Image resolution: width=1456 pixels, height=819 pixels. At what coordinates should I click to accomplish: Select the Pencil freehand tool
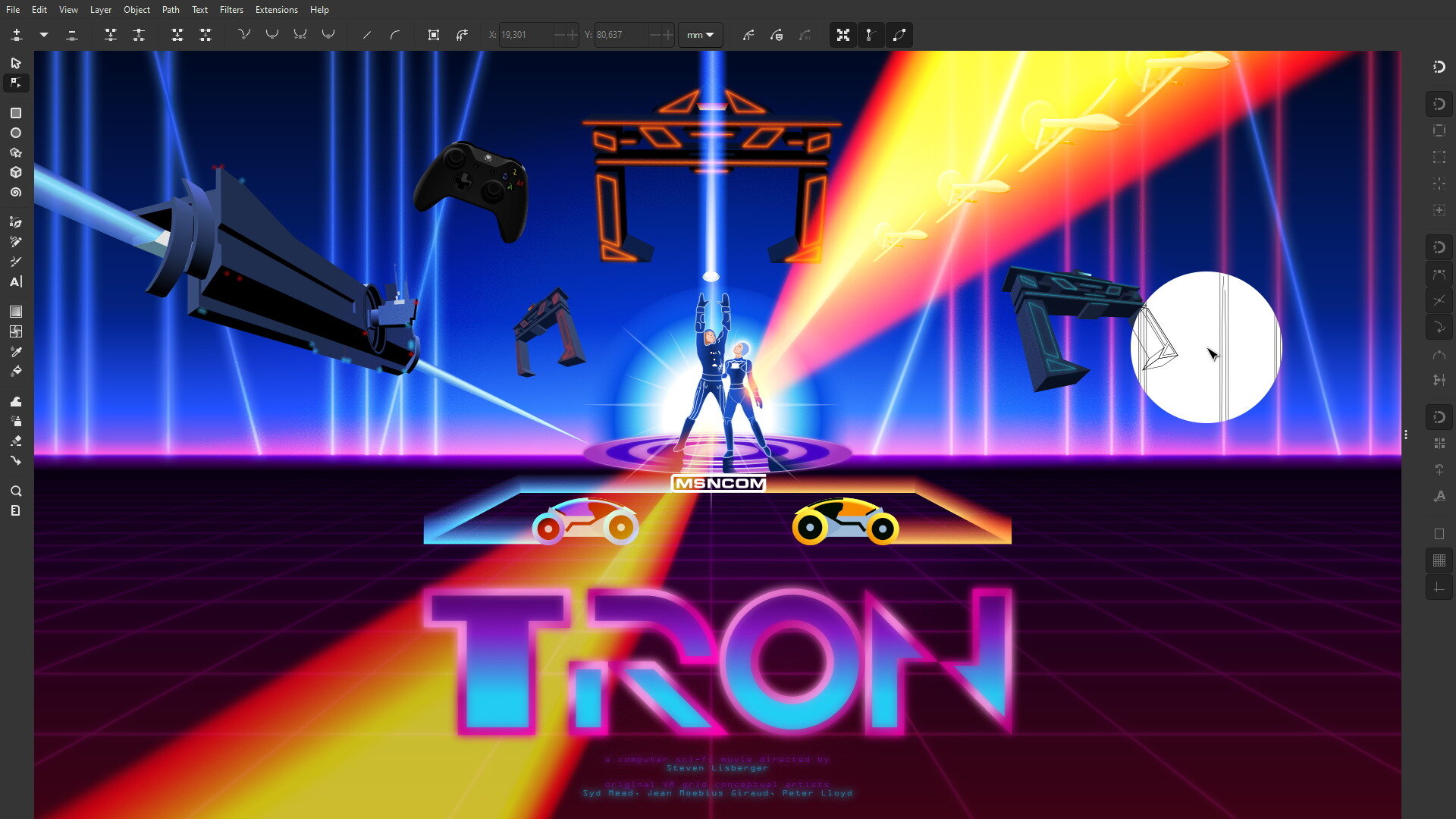point(15,242)
